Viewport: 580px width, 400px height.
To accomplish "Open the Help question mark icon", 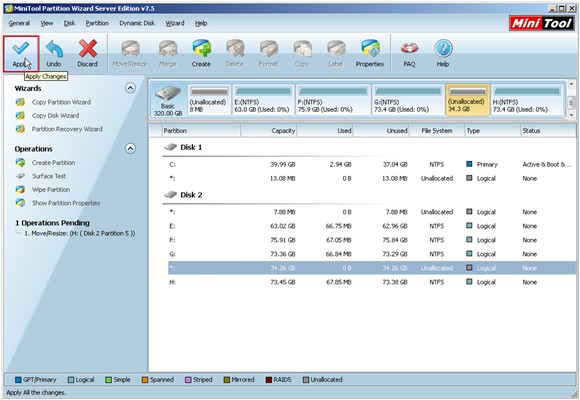I will point(443,48).
